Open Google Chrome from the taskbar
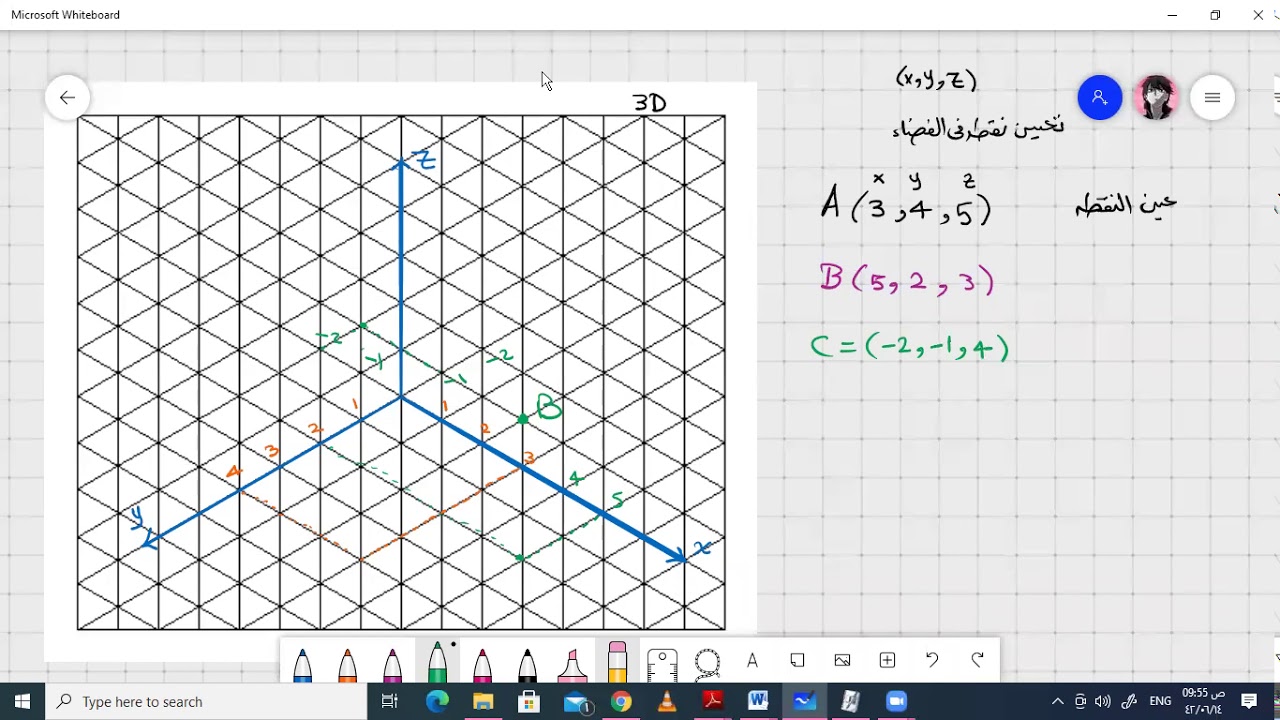The height and width of the screenshot is (720, 1280). click(x=621, y=701)
